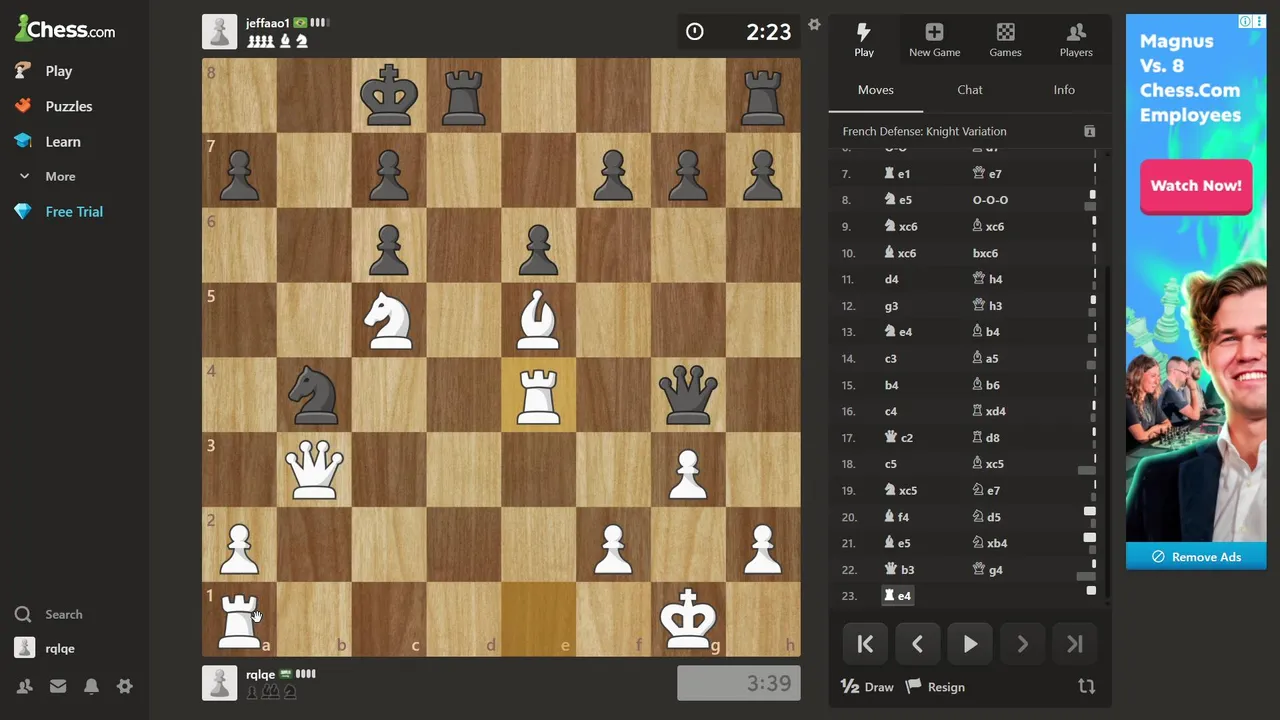Click the Resign button

935,687
